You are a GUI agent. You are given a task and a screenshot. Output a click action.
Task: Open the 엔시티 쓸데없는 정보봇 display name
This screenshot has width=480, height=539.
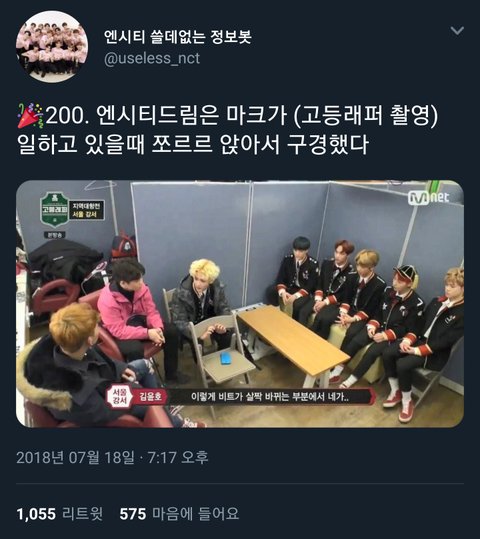coord(178,37)
